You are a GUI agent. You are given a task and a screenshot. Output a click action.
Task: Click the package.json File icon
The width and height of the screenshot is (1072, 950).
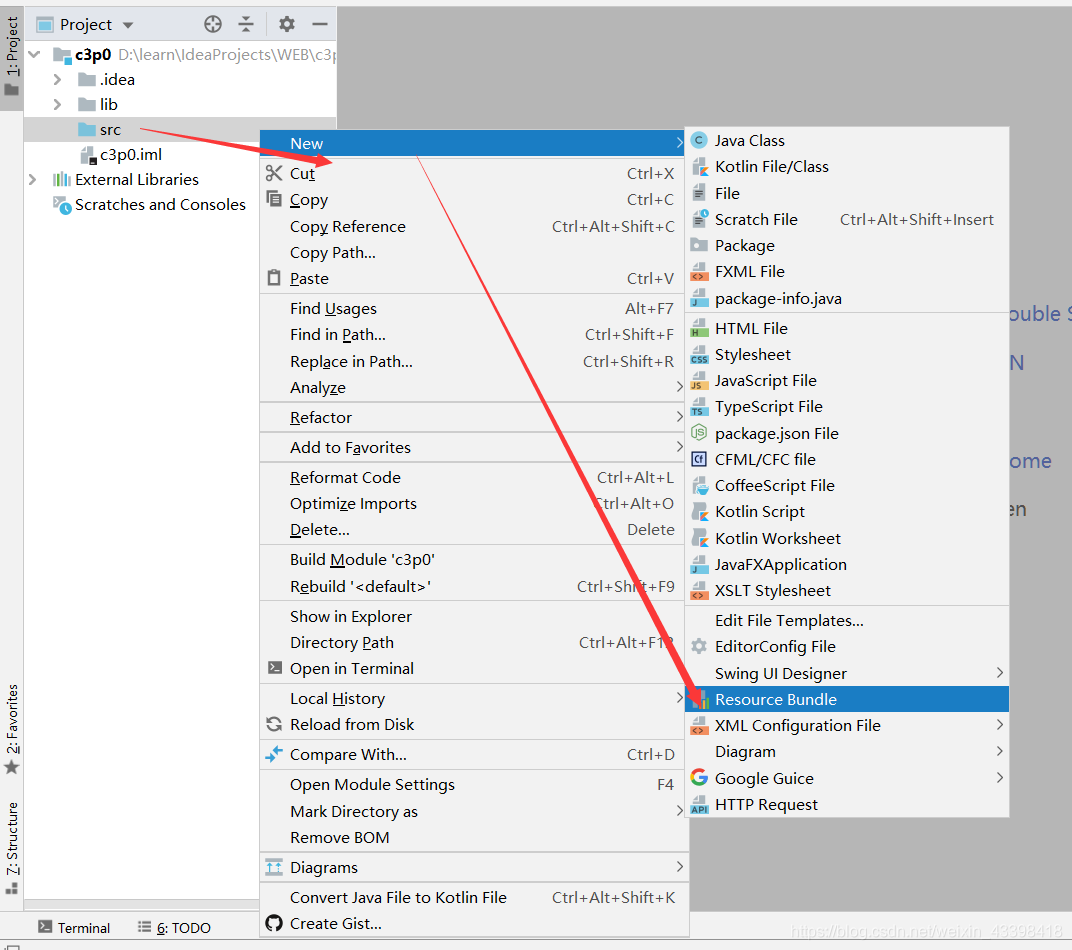(x=699, y=433)
